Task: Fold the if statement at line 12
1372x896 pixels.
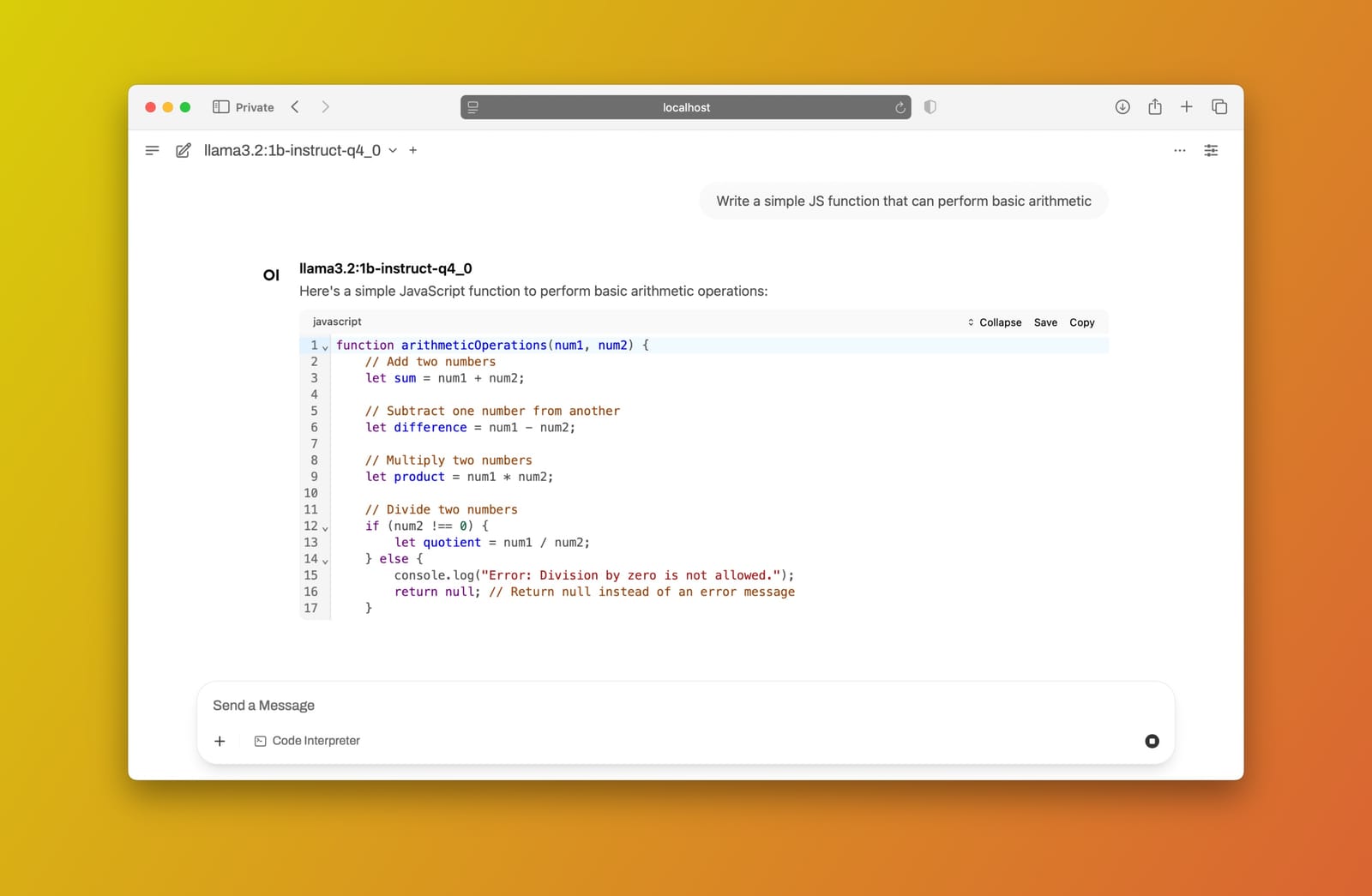Action: [325, 526]
